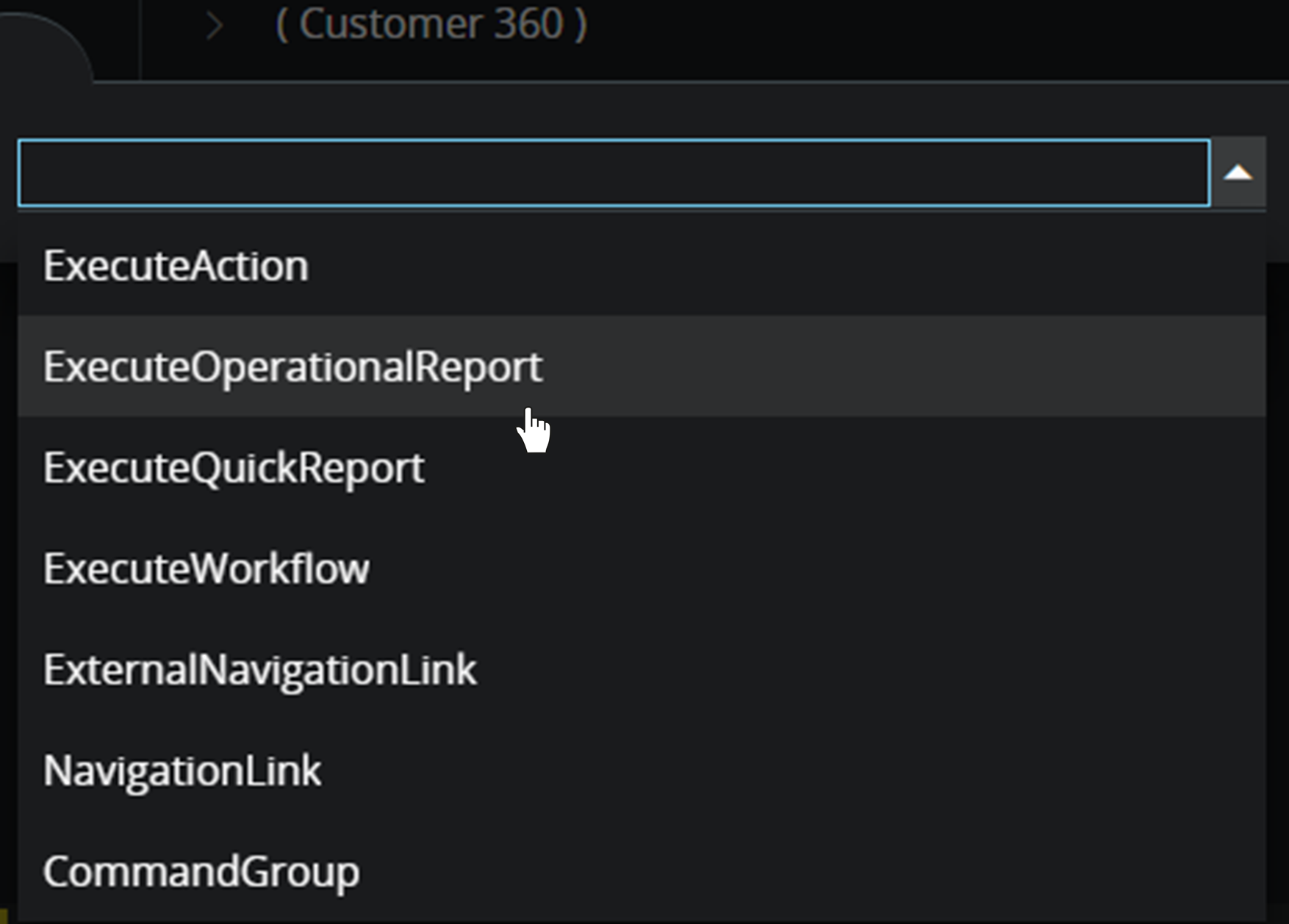Focus the blue-outlined search input

[x=614, y=173]
